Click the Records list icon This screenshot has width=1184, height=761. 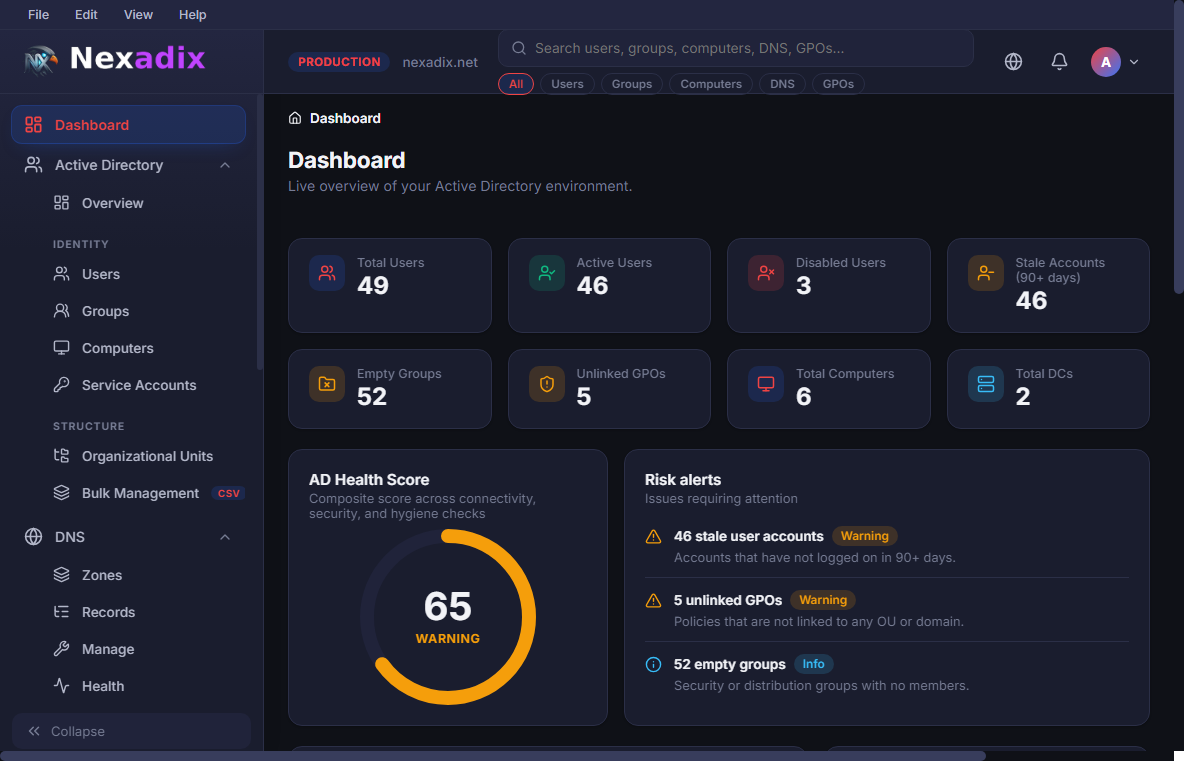[61, 612]
